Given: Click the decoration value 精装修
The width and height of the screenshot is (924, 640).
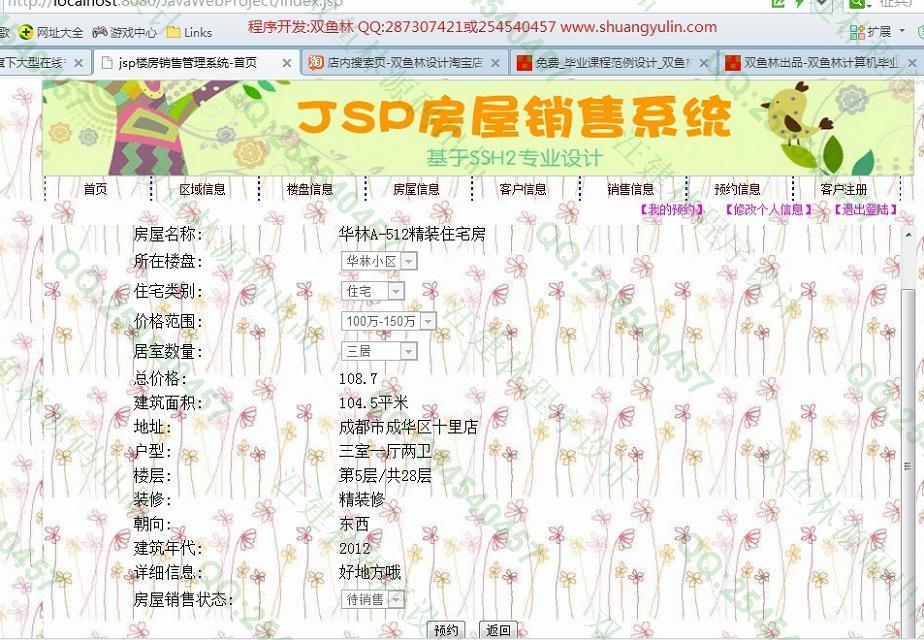Looking at the screenshot, I should point(362,500).
